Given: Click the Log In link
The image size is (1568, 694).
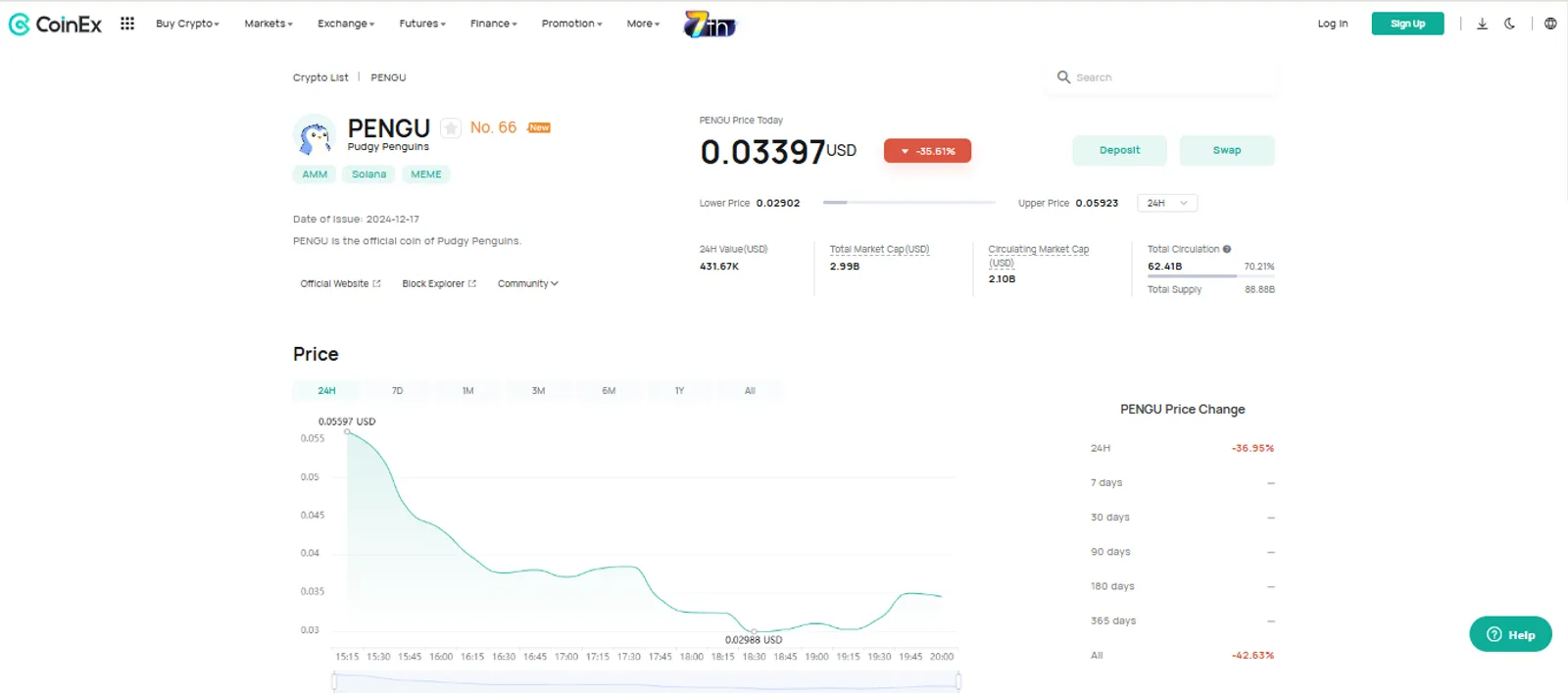Looking at the screenshot, I should click(1332, 24).
